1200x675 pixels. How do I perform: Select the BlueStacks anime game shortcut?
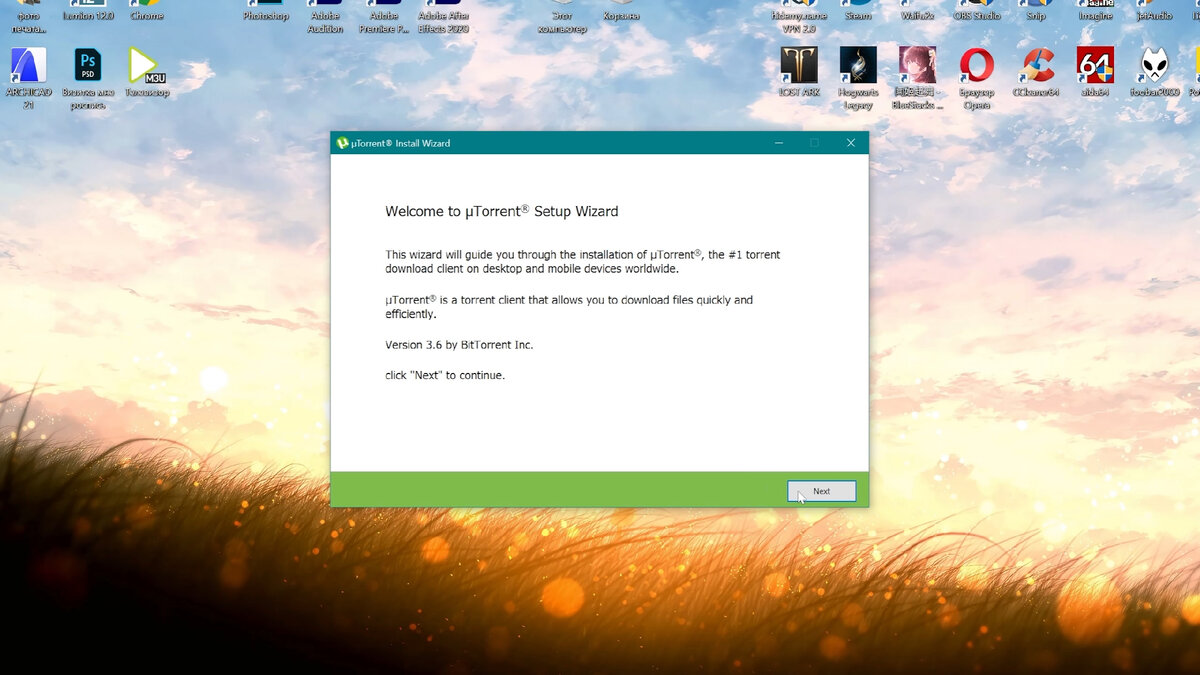click(917, 77)
